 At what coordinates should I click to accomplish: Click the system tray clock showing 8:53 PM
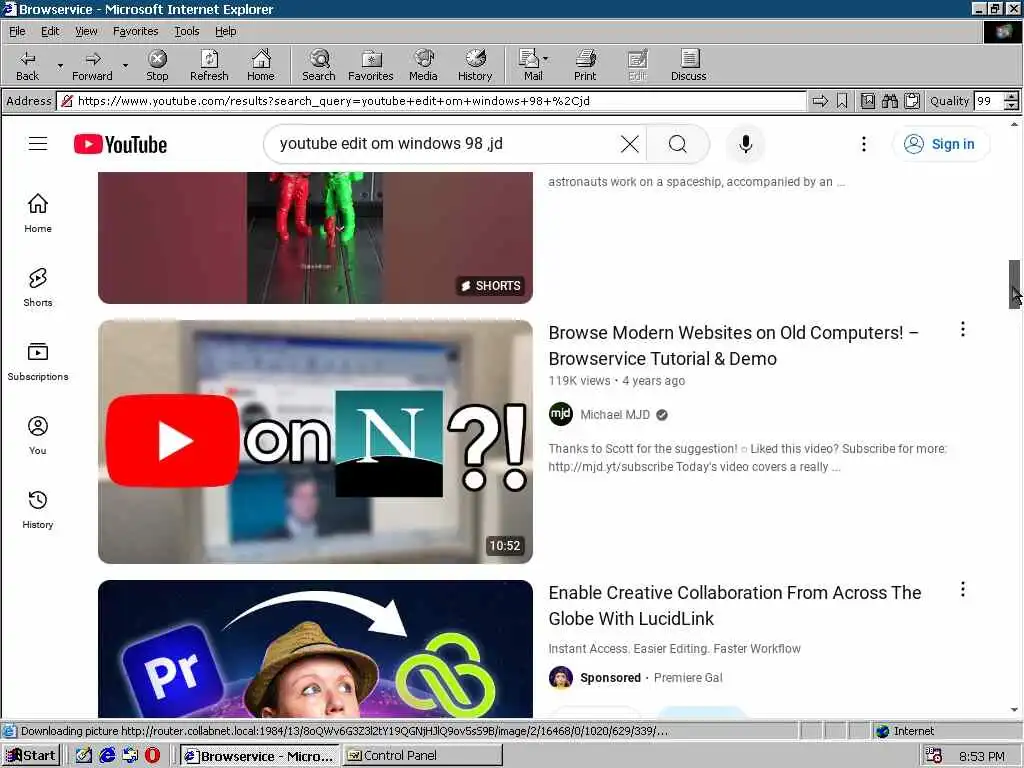[x=982, y=756]
